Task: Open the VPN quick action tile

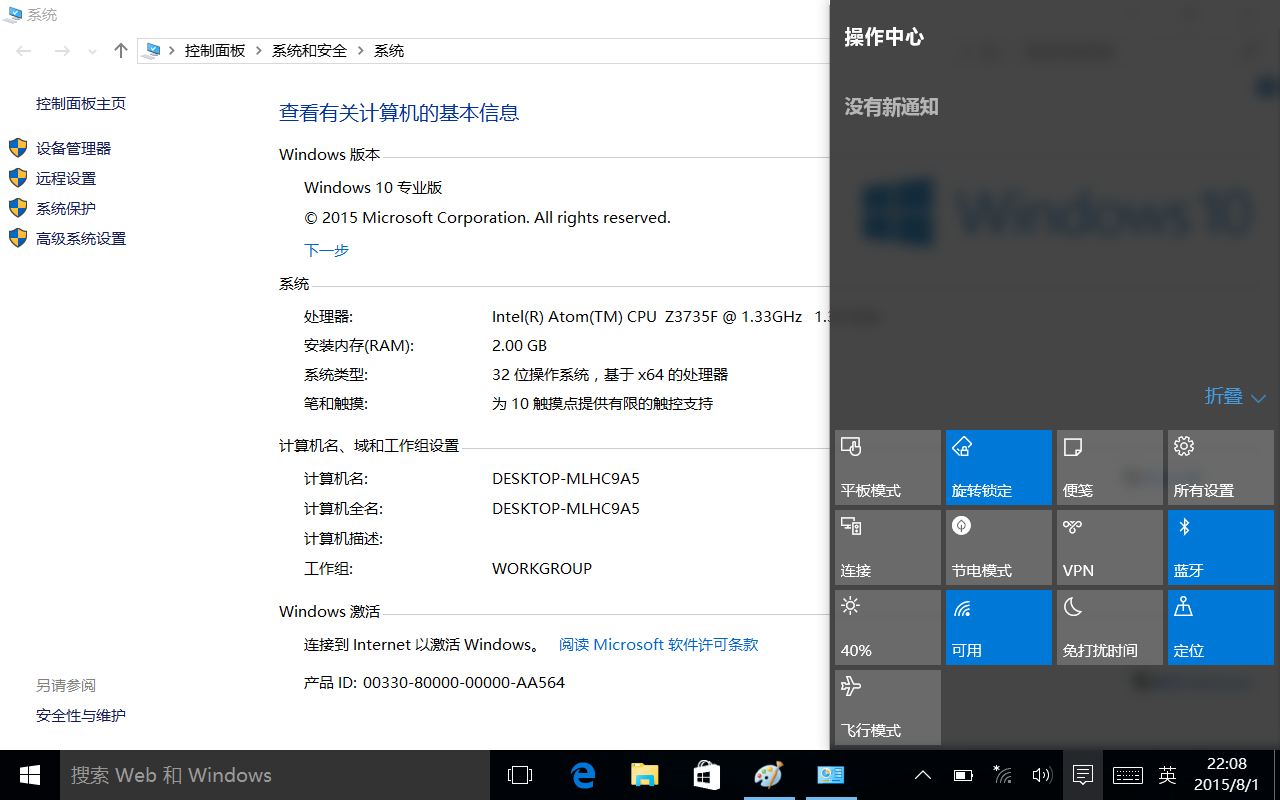Action: [1110, 547]
